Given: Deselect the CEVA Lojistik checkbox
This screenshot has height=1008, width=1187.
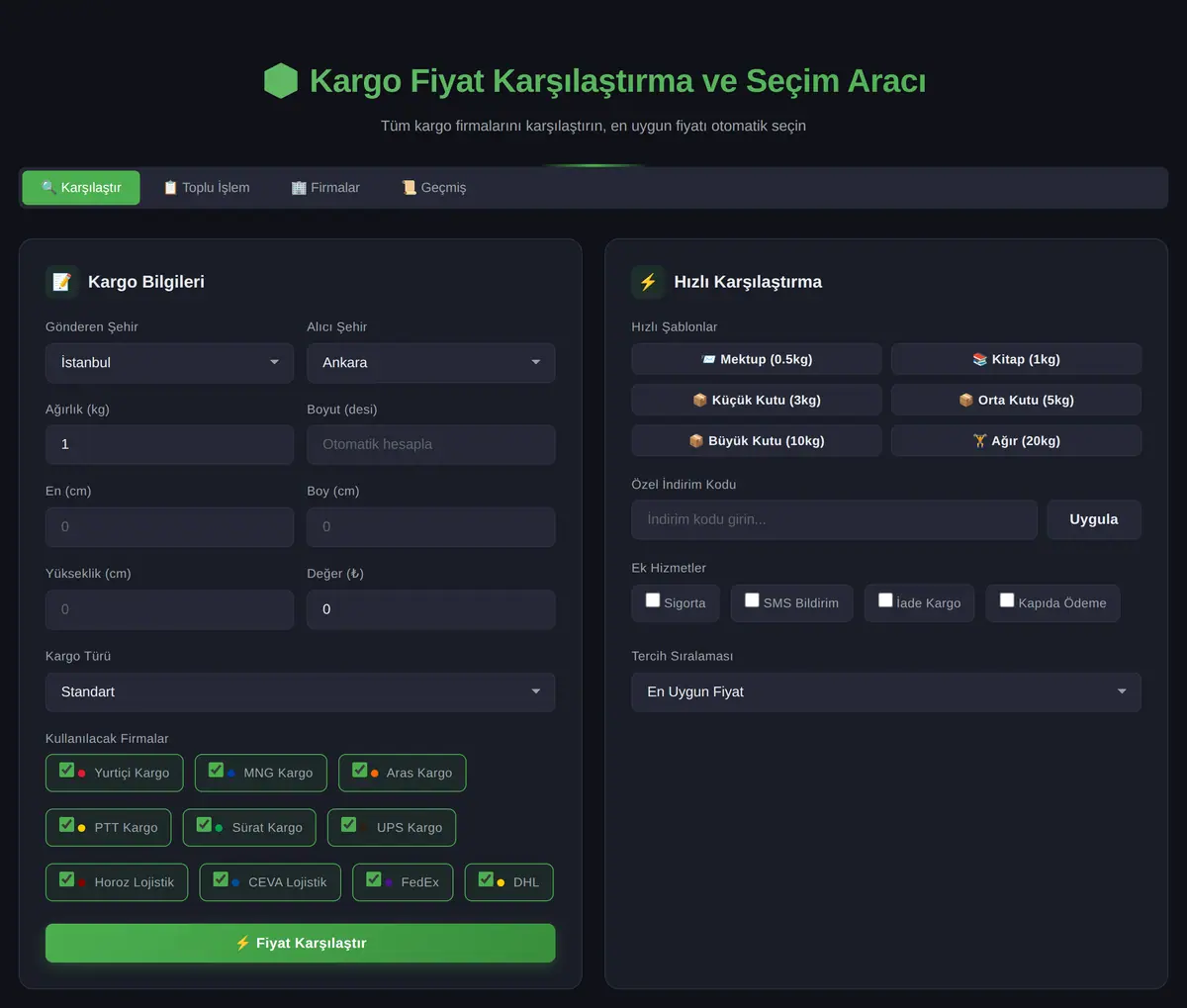Looking at the screenshot, I should (x=221, y=878).
